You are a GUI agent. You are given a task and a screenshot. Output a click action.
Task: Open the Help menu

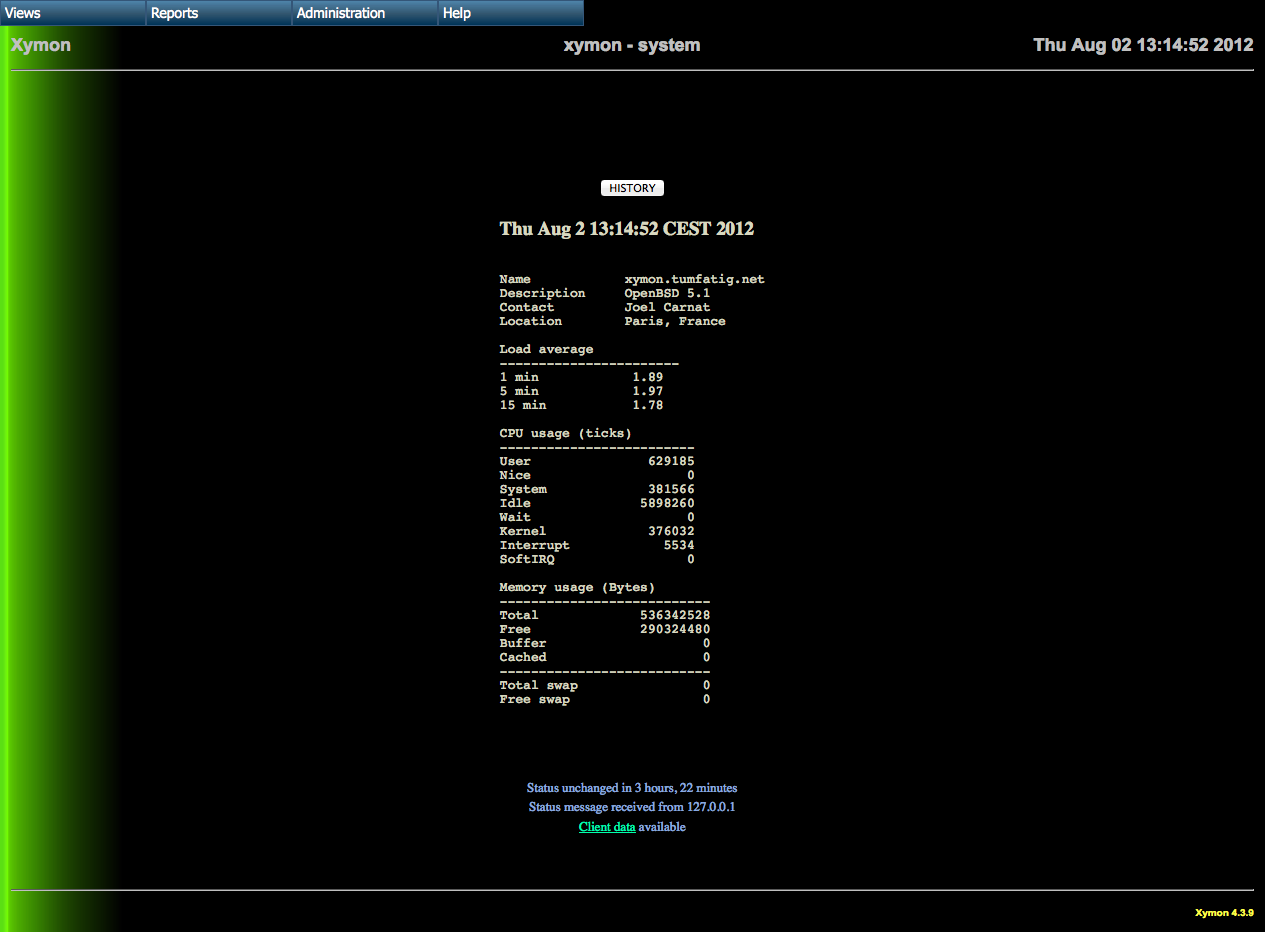[511, 13]
